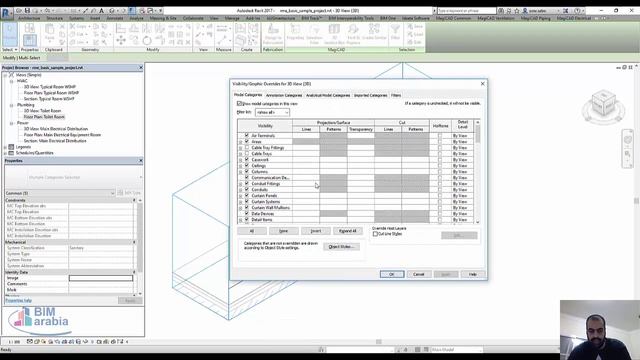This screenshot has height=360, width=640.
Task: Expand the Curtain Panels category row
Action: (241, 196)
